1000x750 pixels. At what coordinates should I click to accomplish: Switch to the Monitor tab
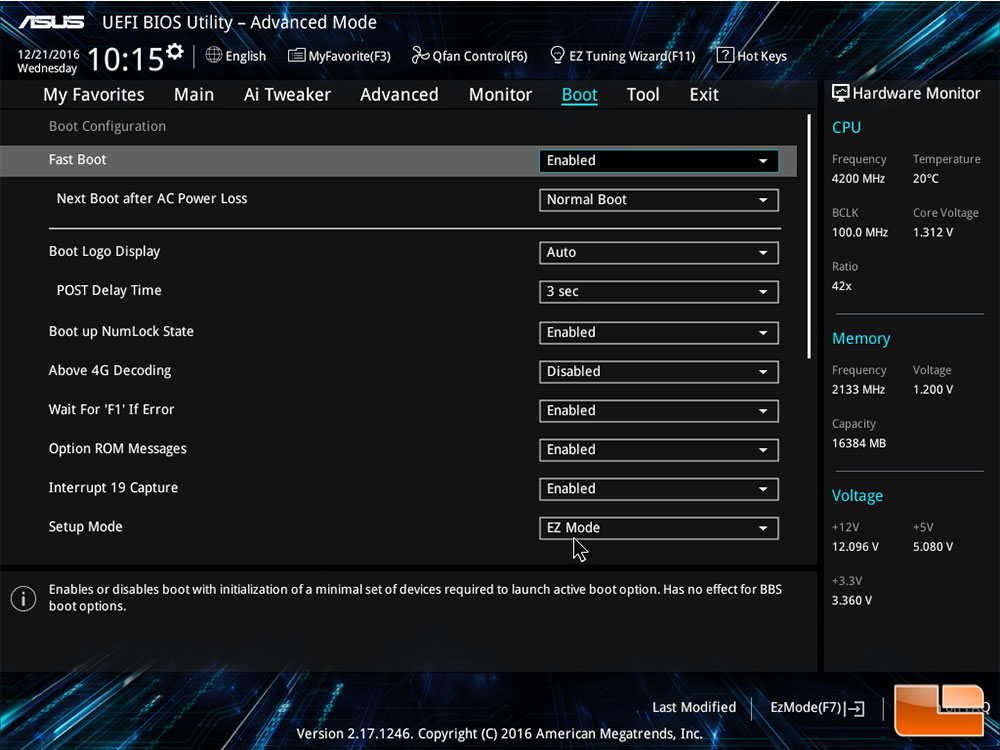tap(500, 94)
